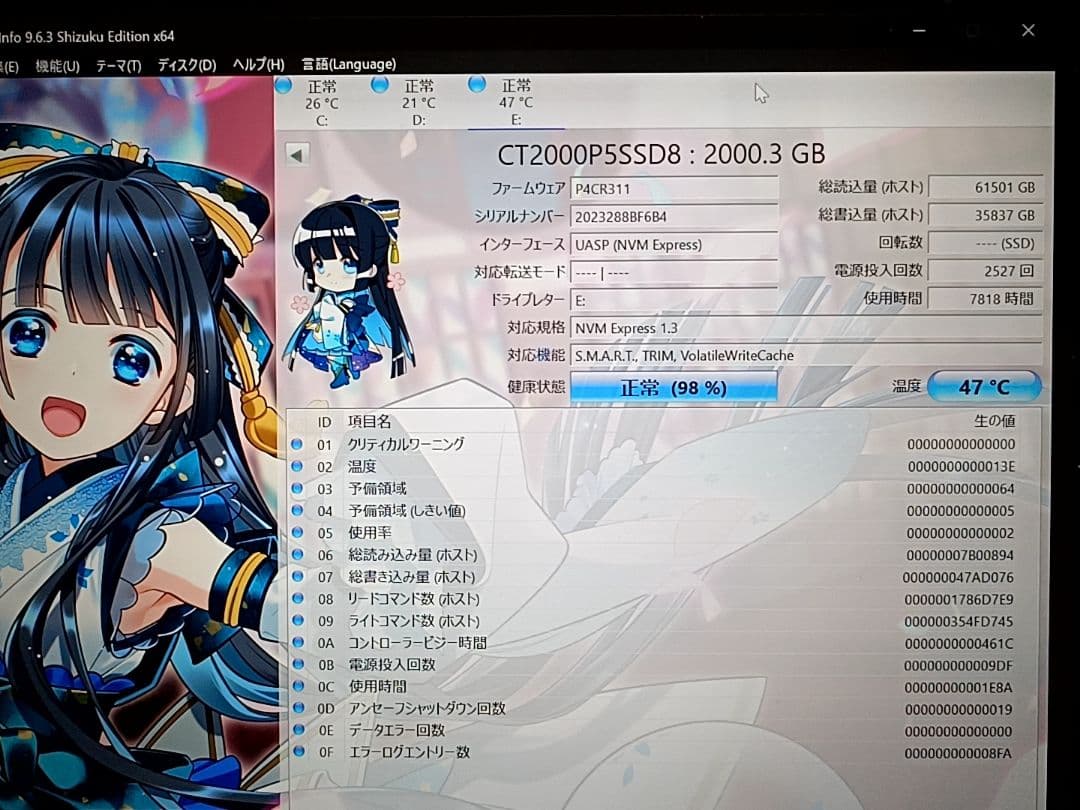Viewport: 1080px width, 810px height.
Task: Click the status dot for row 0C
Action: [x=298, y=686]
